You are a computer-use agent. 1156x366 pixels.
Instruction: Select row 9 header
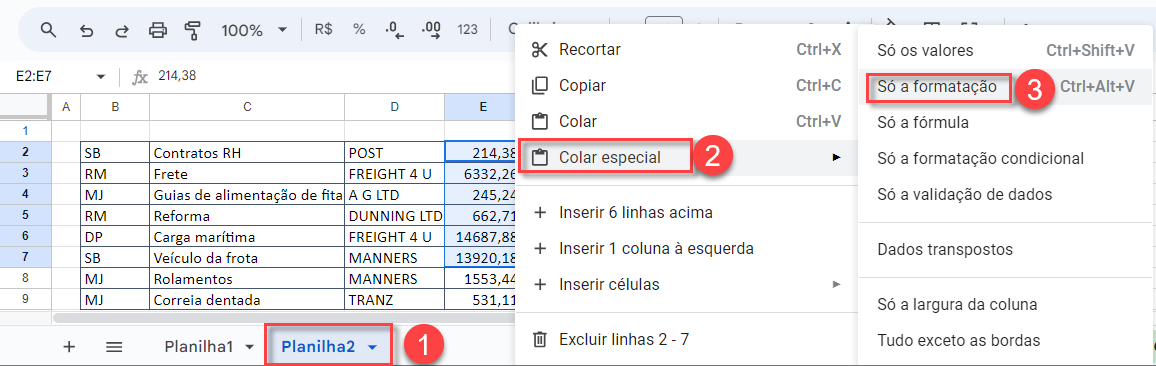click(x=26, y=300)
